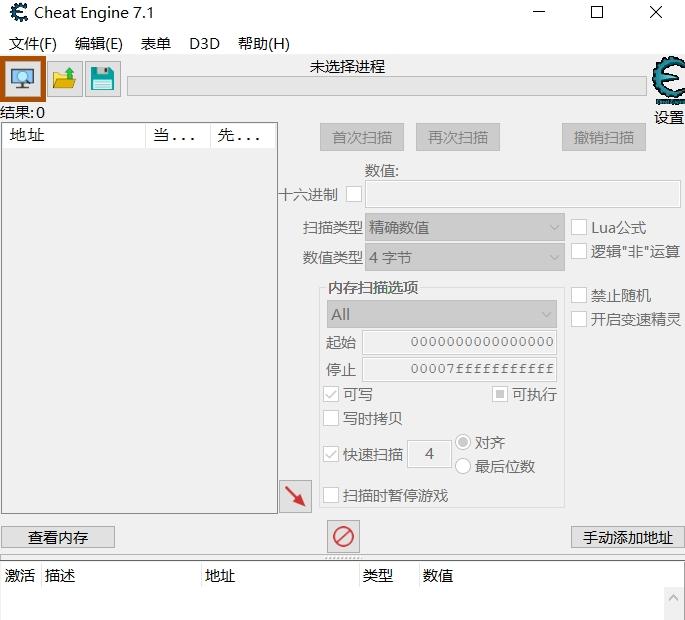Click the 先... previous value column header
The width and height of the screenshot is (685, 620).
point(243,135)
